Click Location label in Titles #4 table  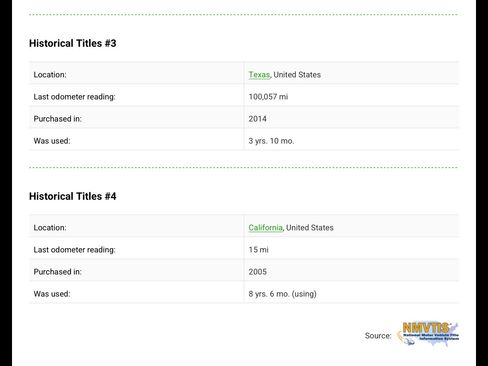[x=50, y=228]
